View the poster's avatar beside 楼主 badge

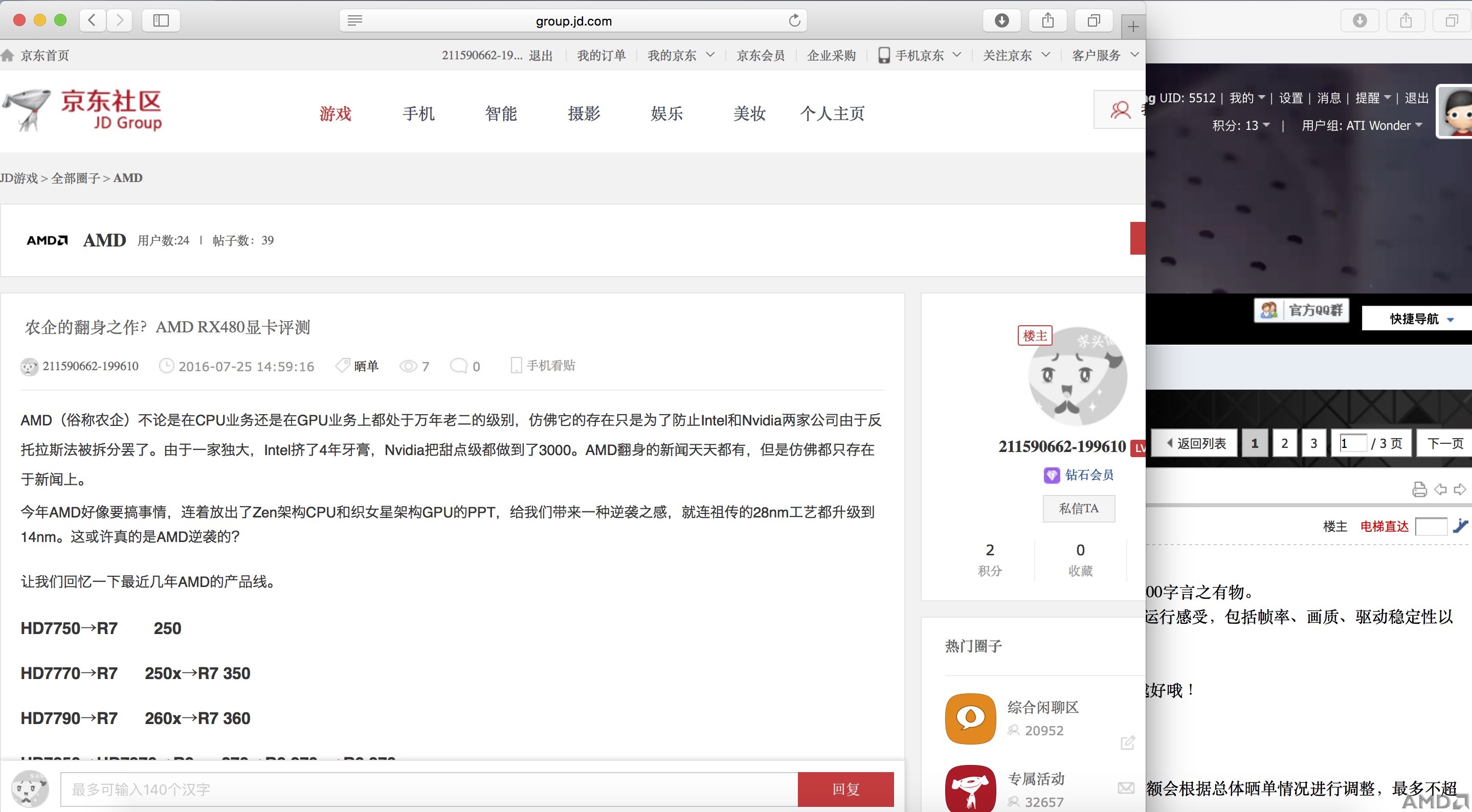click(1077, 376)
